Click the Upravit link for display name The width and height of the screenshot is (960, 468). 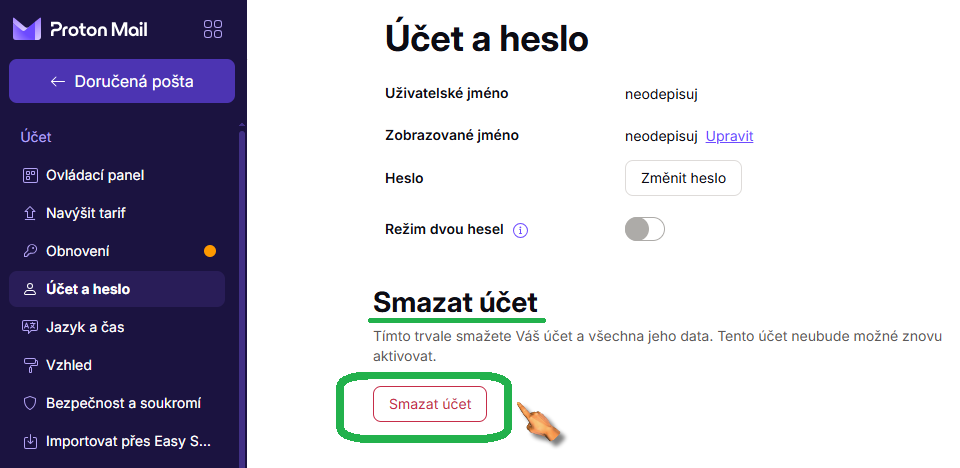tap(729, 136)
